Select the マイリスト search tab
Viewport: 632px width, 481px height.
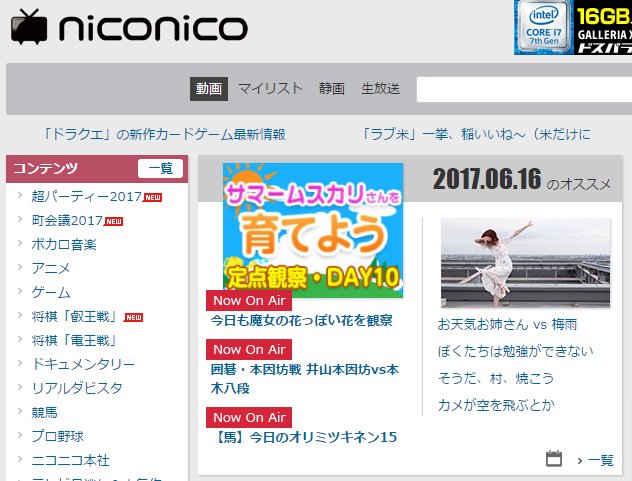(x=270, y=89)
